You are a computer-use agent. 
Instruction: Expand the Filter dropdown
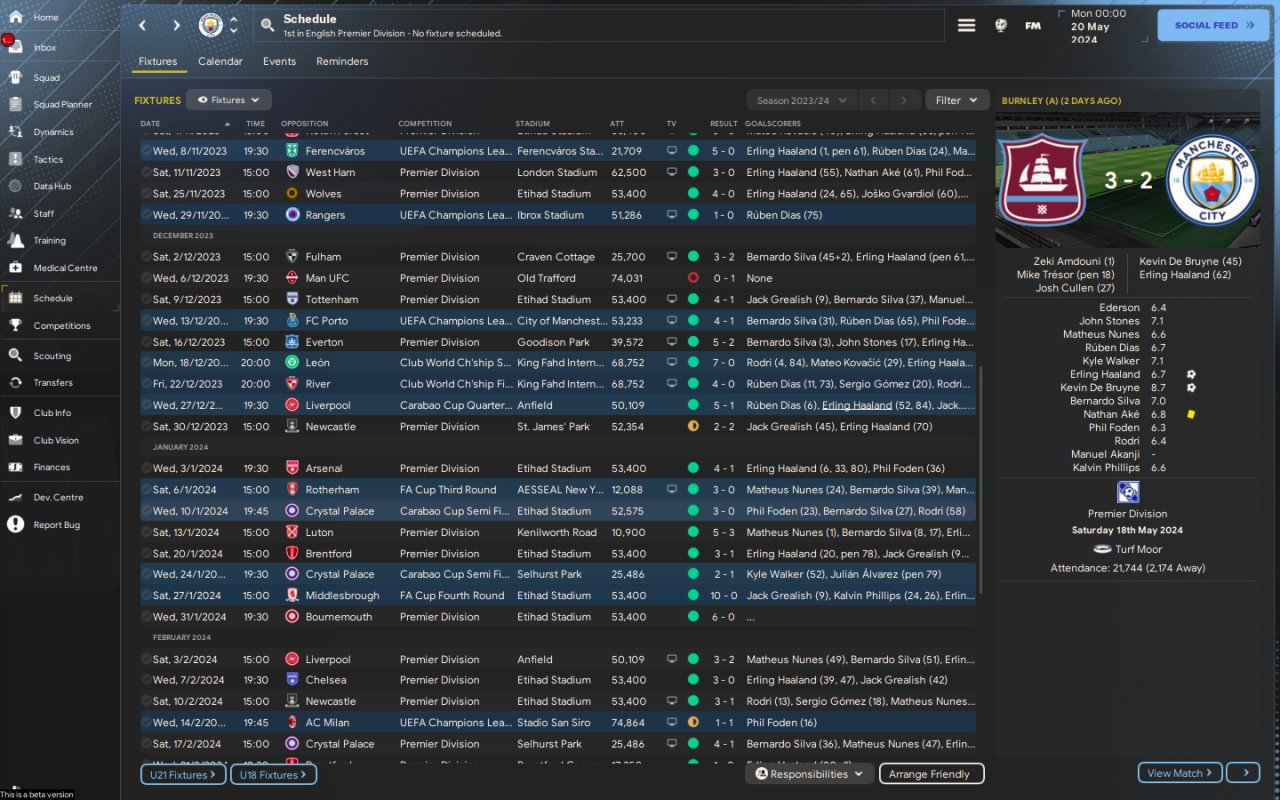[x=957, y=100]
